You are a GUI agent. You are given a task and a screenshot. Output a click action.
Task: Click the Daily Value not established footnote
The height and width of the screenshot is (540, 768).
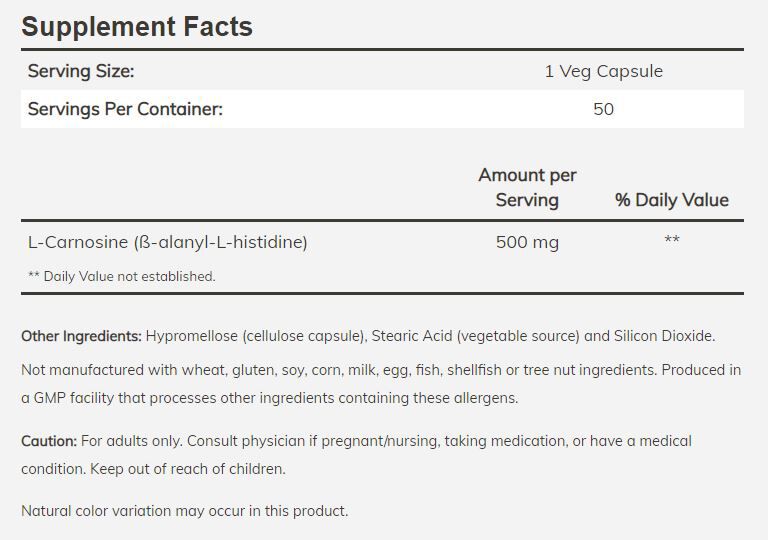(121, 276)
